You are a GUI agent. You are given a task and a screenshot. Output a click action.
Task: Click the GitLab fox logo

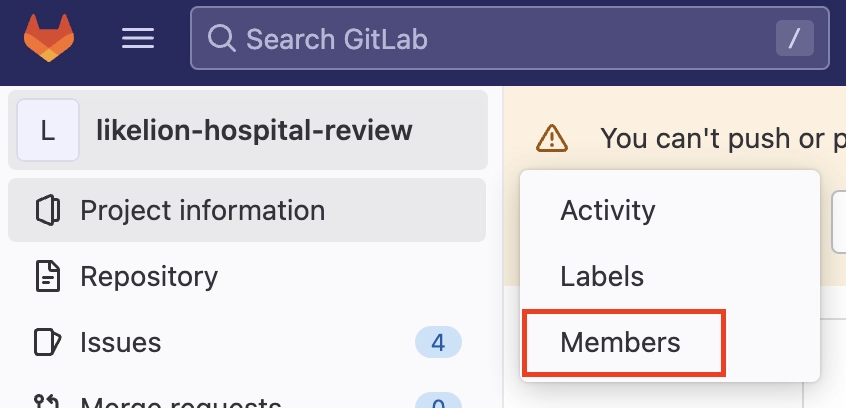click(49, 38)
